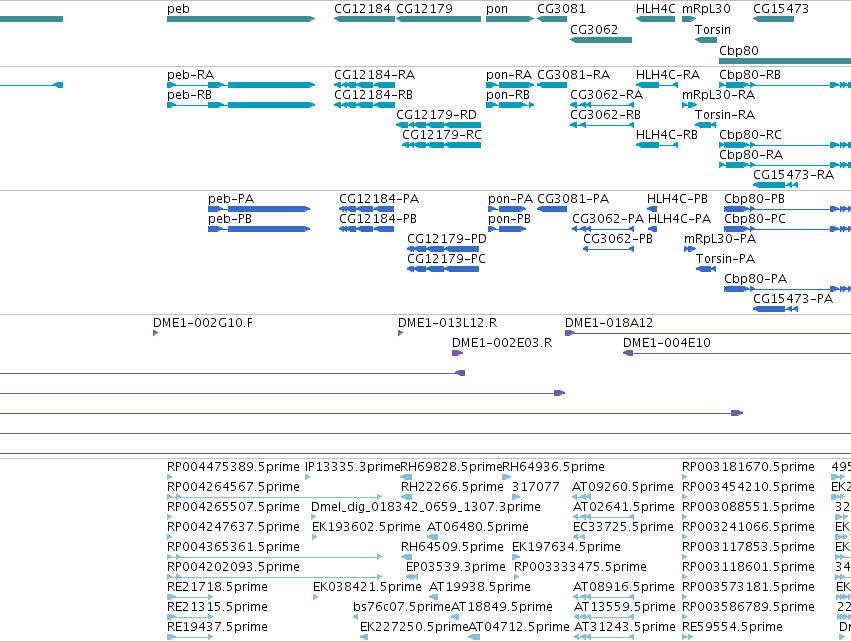Select transcript CG3062-RB
This screenshot has height=642, width=851.
click(x=601, y=125)
